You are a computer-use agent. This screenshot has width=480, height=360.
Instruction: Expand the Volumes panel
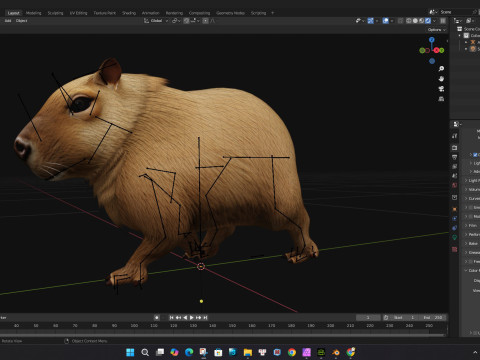click(x=466, y=189)
